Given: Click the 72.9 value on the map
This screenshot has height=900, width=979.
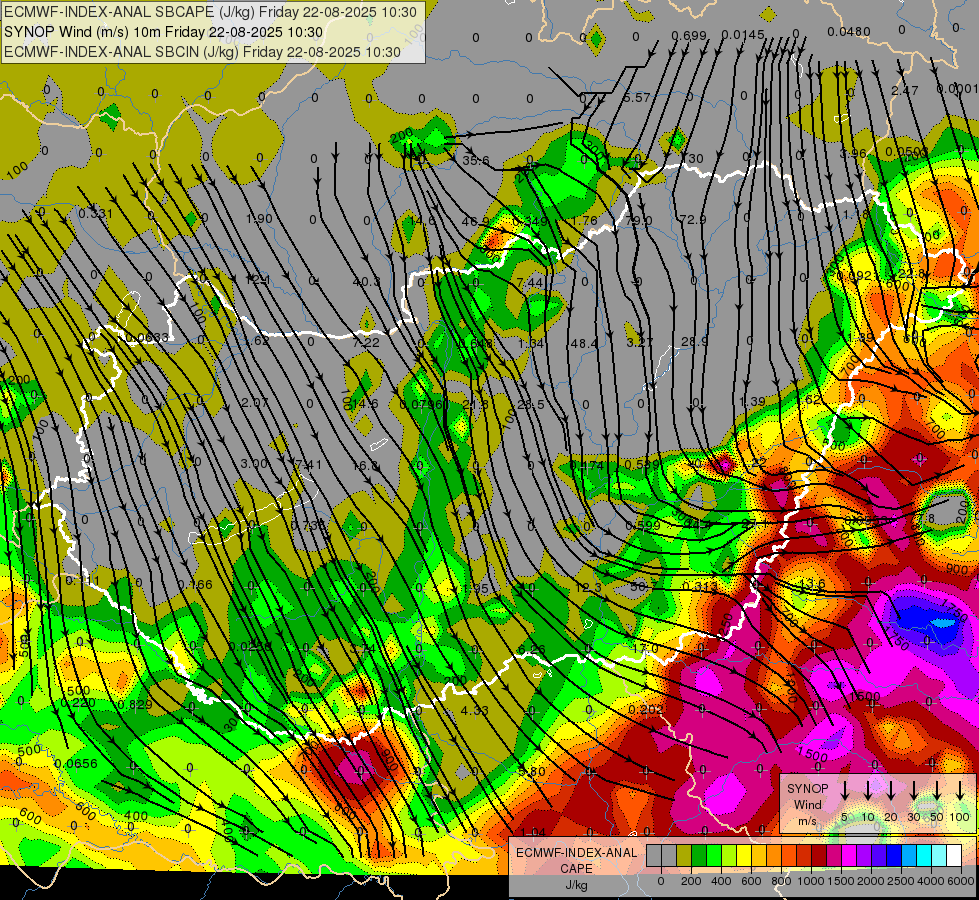Looking at the screenshot, I should [692, 220].
